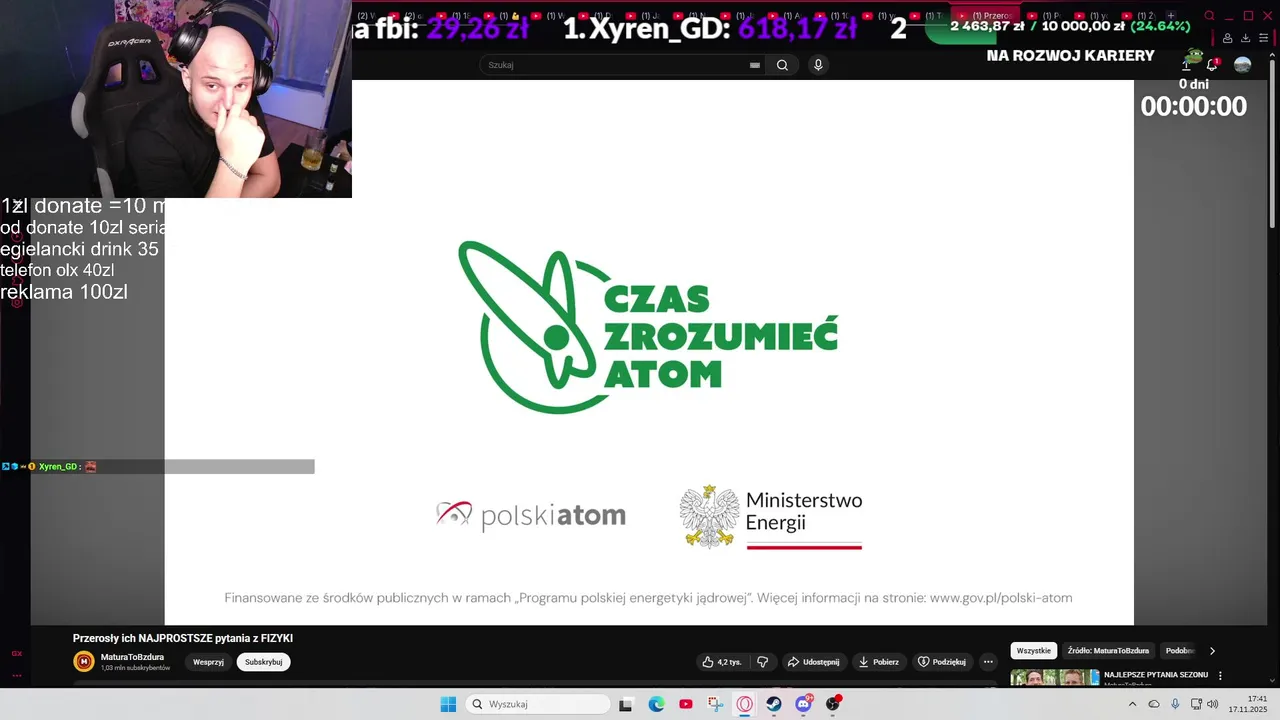
Task: Click the Wesprzyj button
Action: (208, 662)
